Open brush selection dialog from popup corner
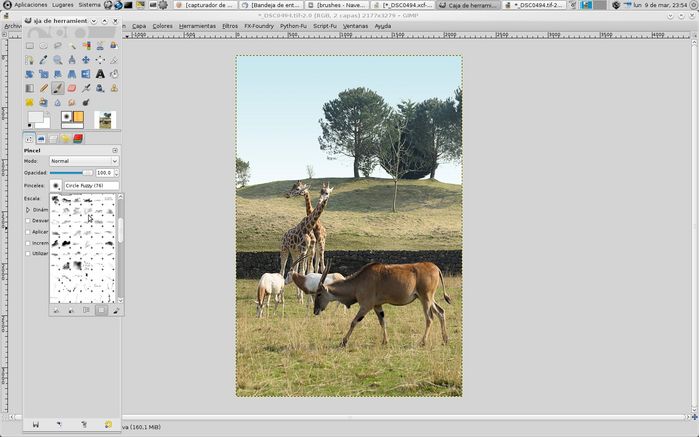This screenshot has height=437, width=699. [x=116, y=310]
